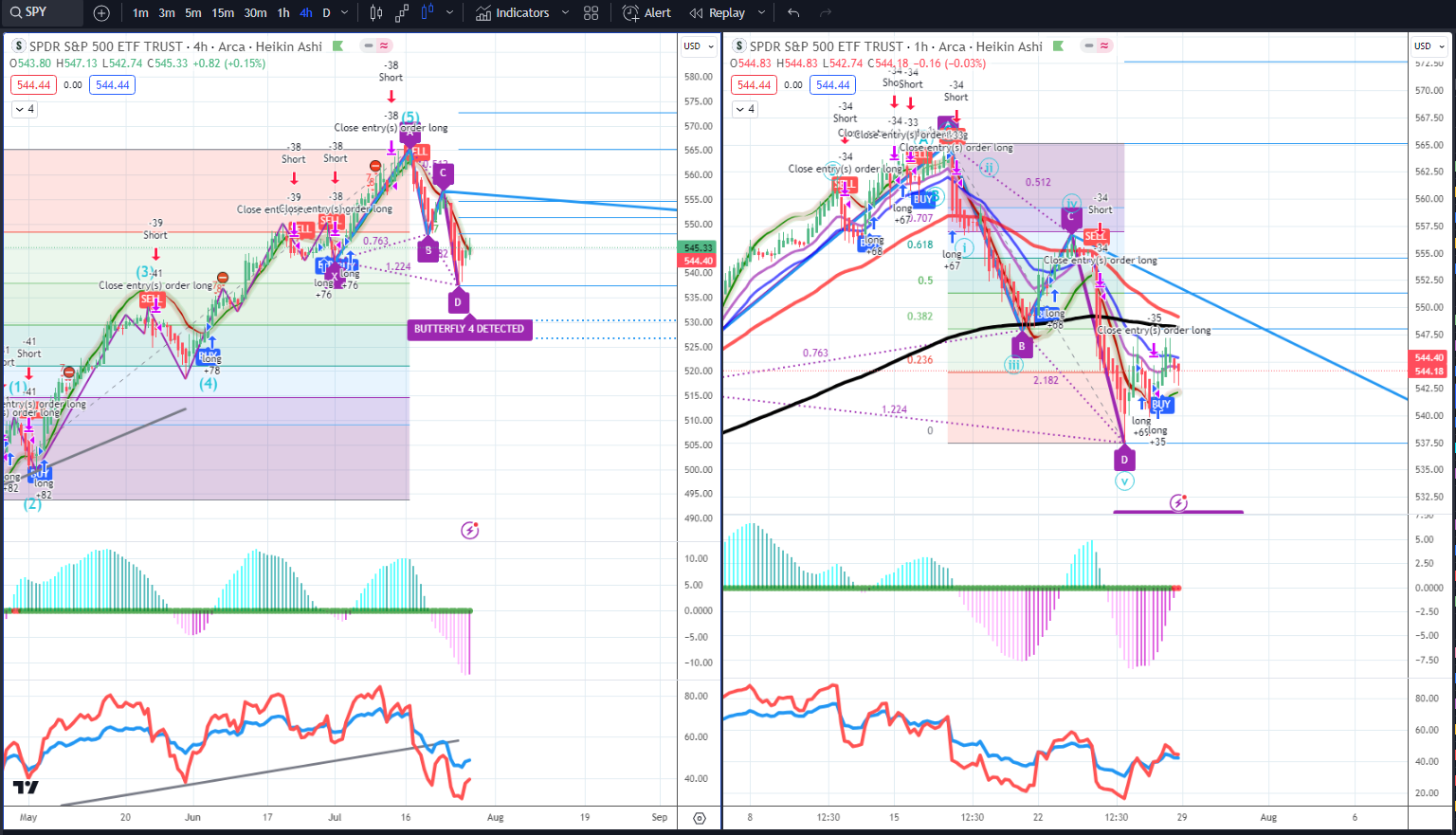
Task: Click the purple D pattern marker on 1h chart
Action: click(1124, 460)
